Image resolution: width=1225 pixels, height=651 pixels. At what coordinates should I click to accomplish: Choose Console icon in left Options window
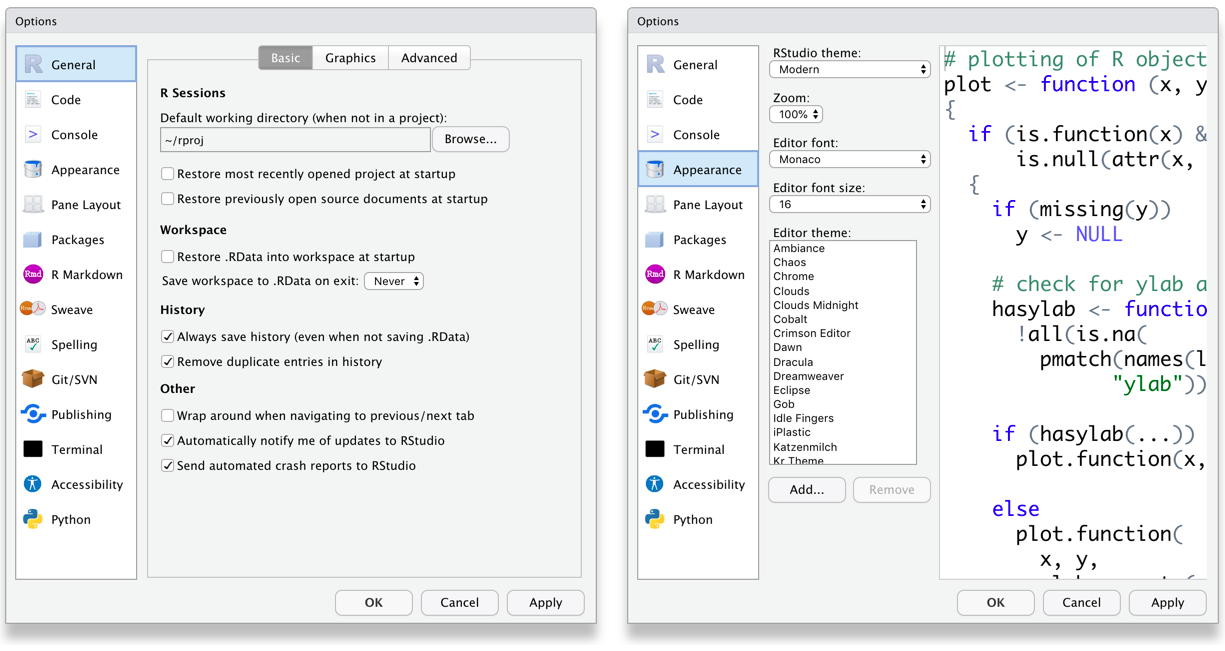pyautogui.click(x=33, y=134)
